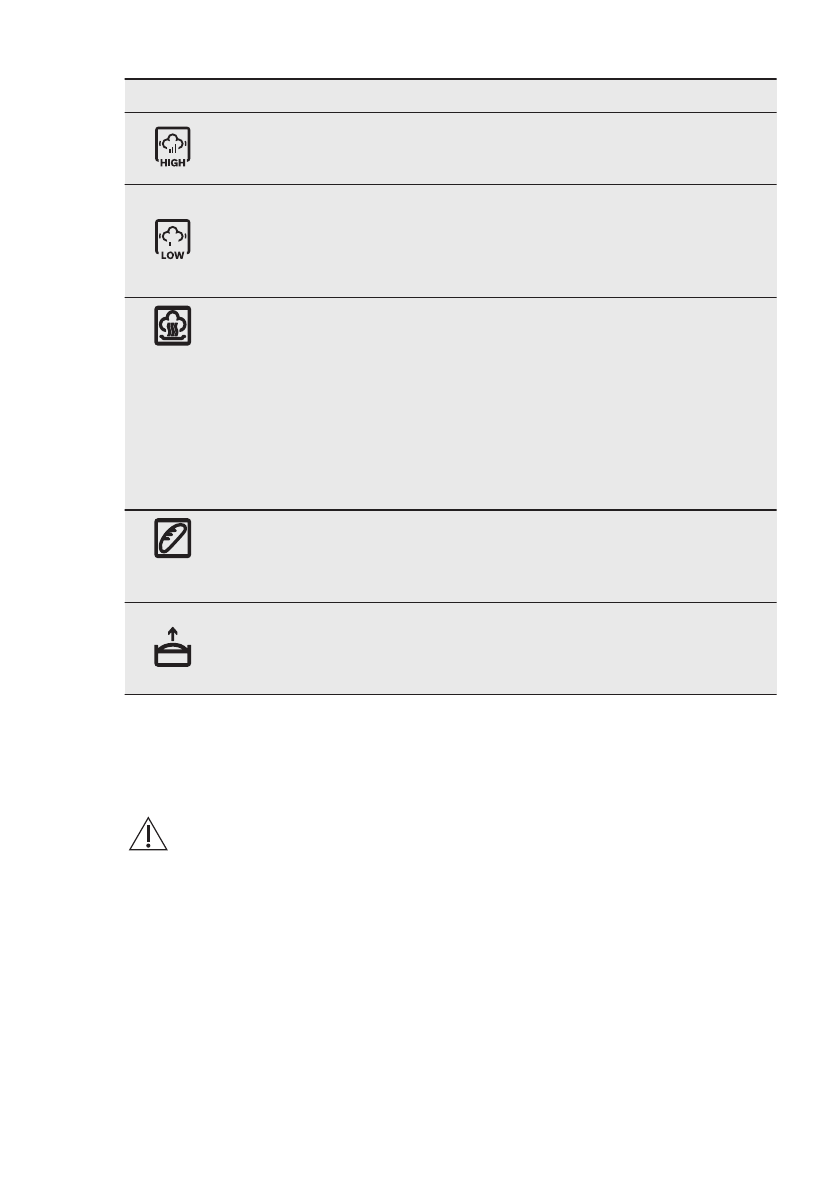Click the HIGH humidity steam icon
This screenshot has width=839, height=1191.
pyautogui.click(x=173, y=148)
